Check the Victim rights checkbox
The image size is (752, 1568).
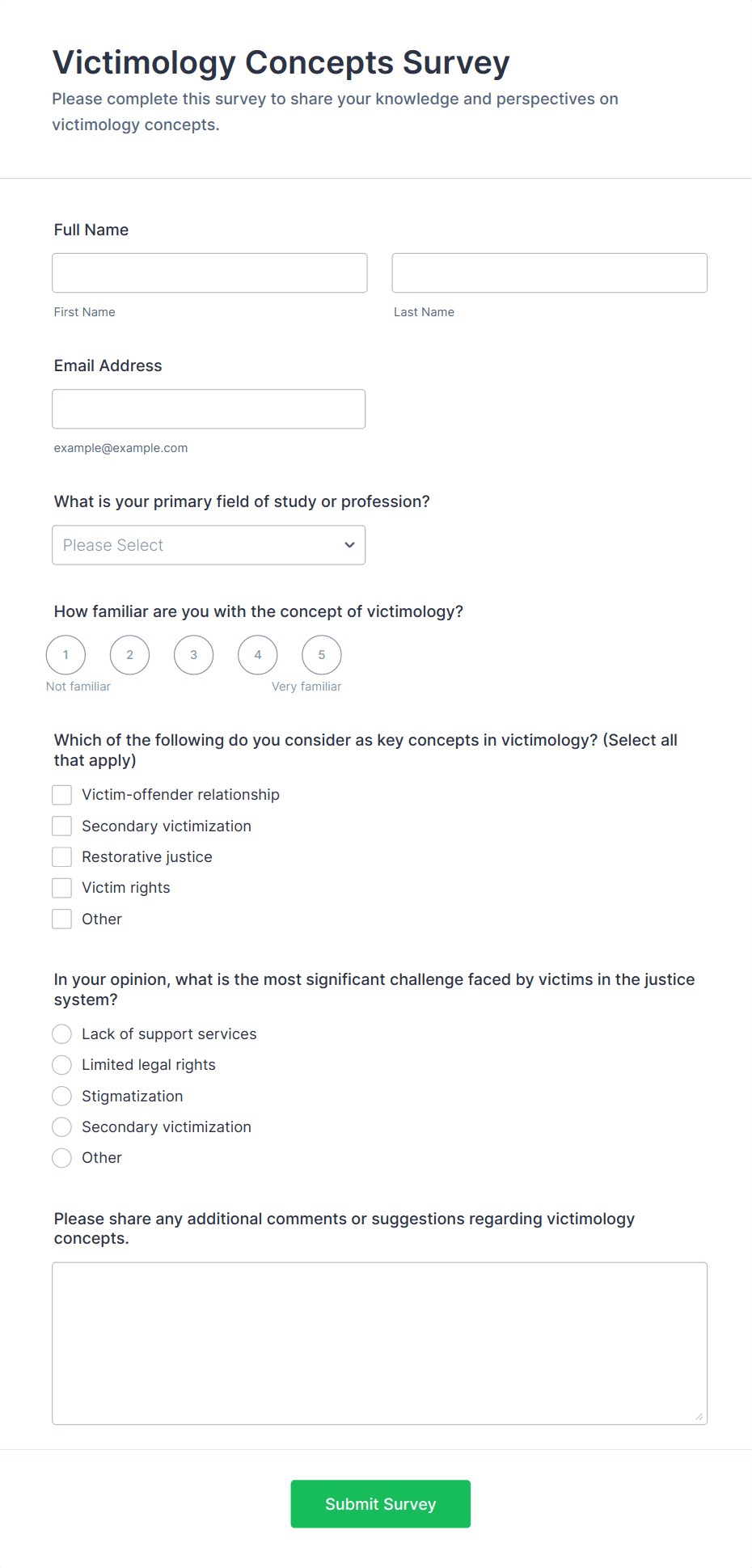point(61,887)
